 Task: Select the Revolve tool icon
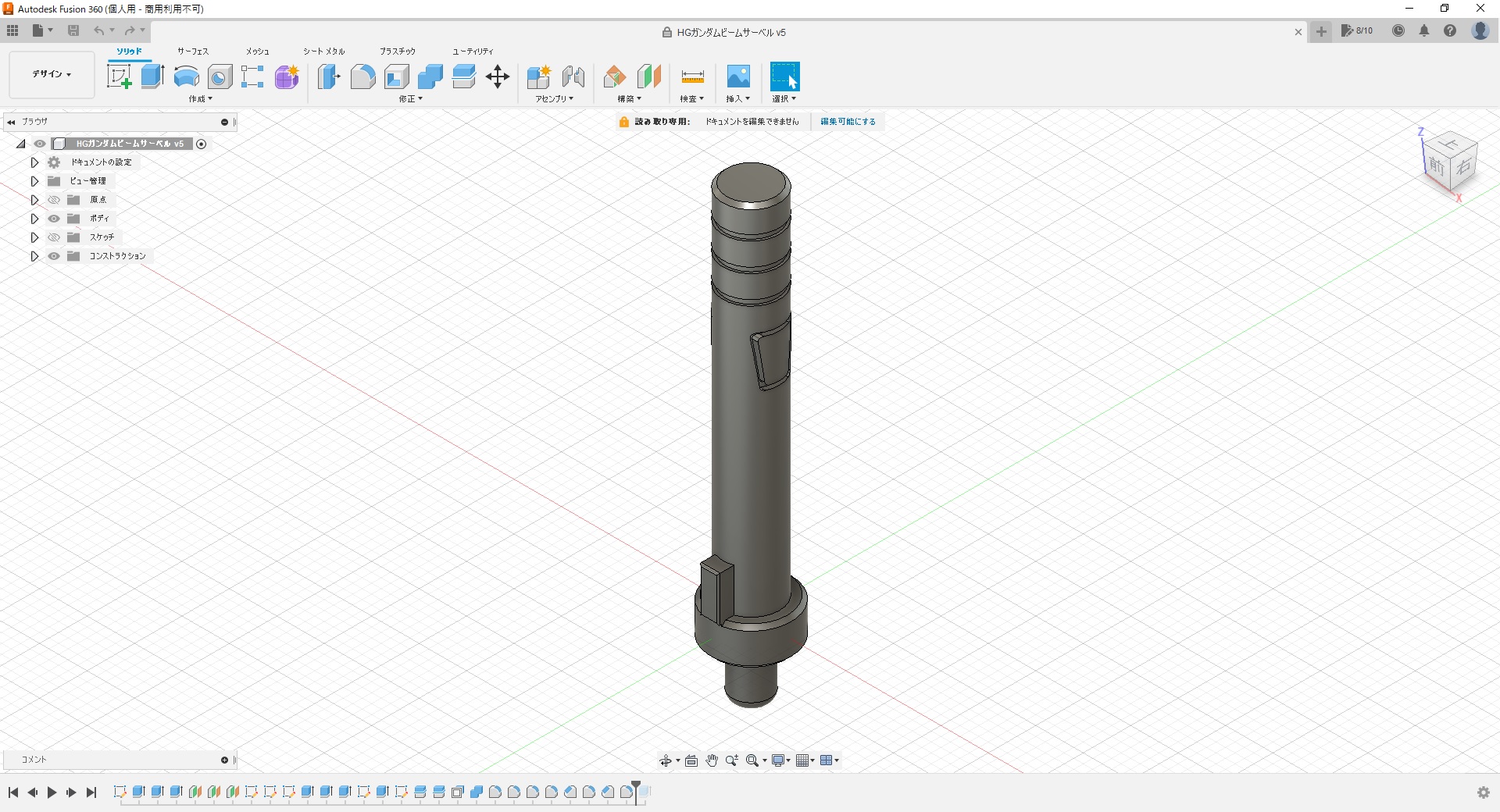coord(186,77)
